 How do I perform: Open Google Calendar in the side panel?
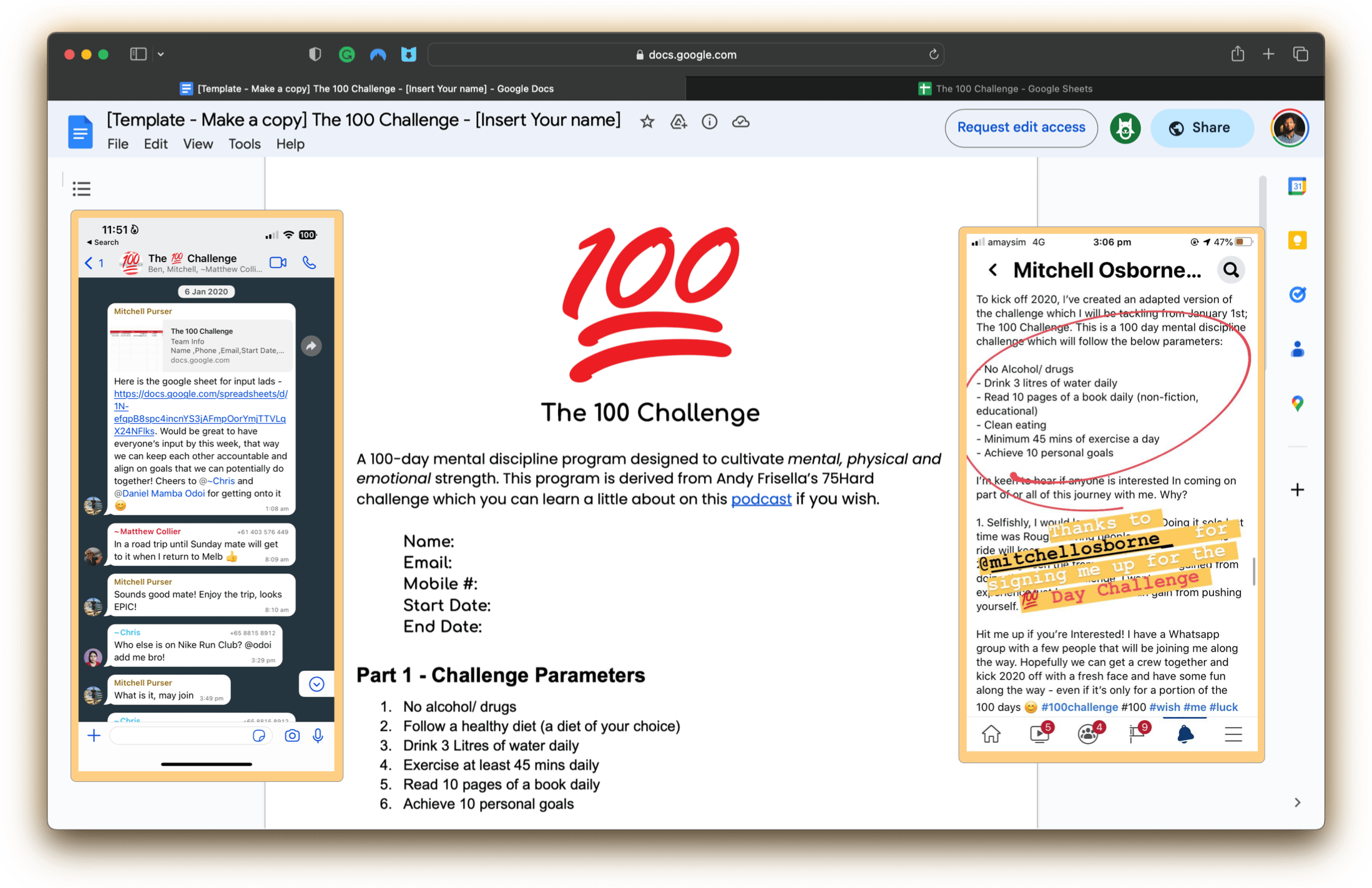1297,186
